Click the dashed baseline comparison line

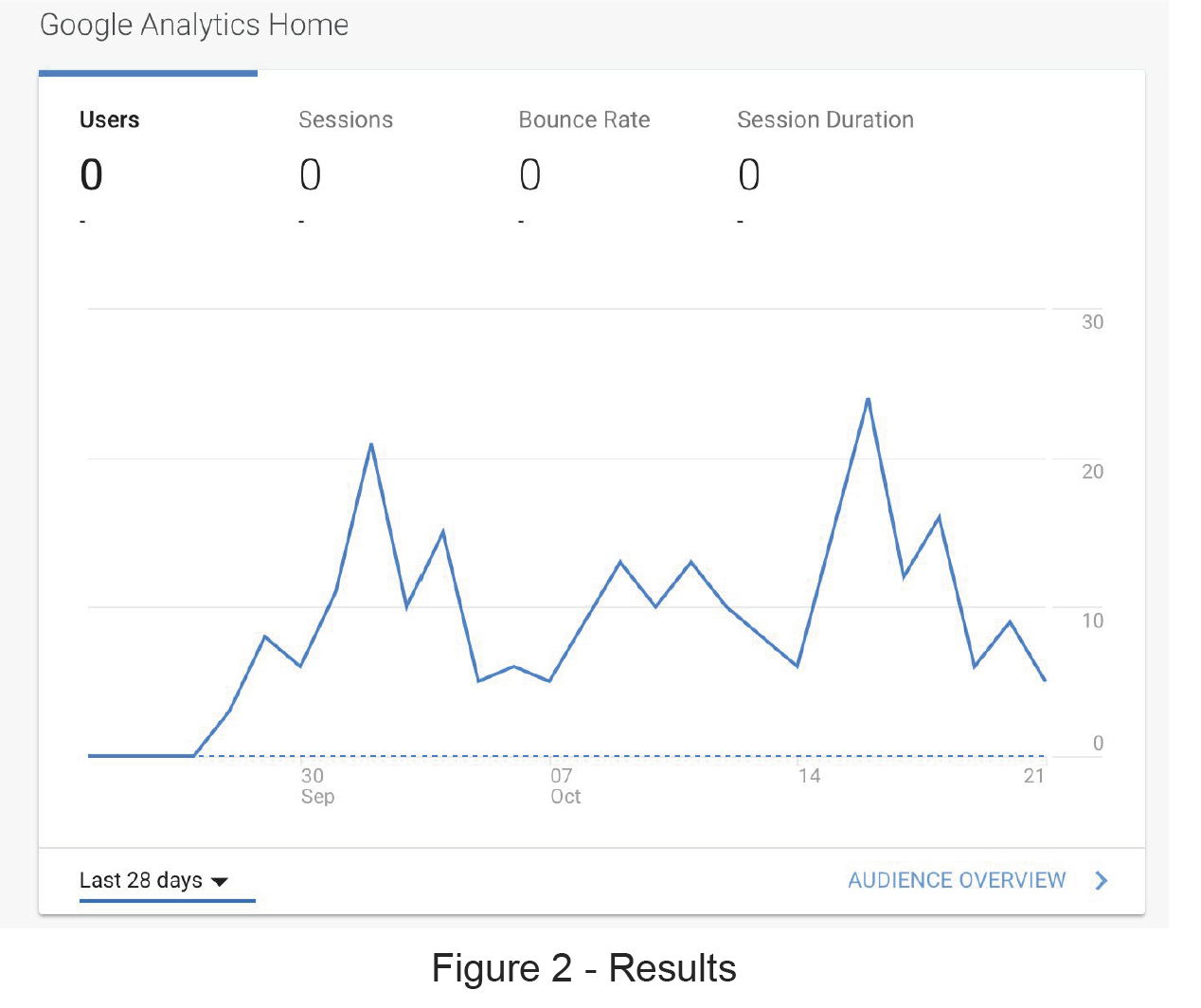(620, 756)
